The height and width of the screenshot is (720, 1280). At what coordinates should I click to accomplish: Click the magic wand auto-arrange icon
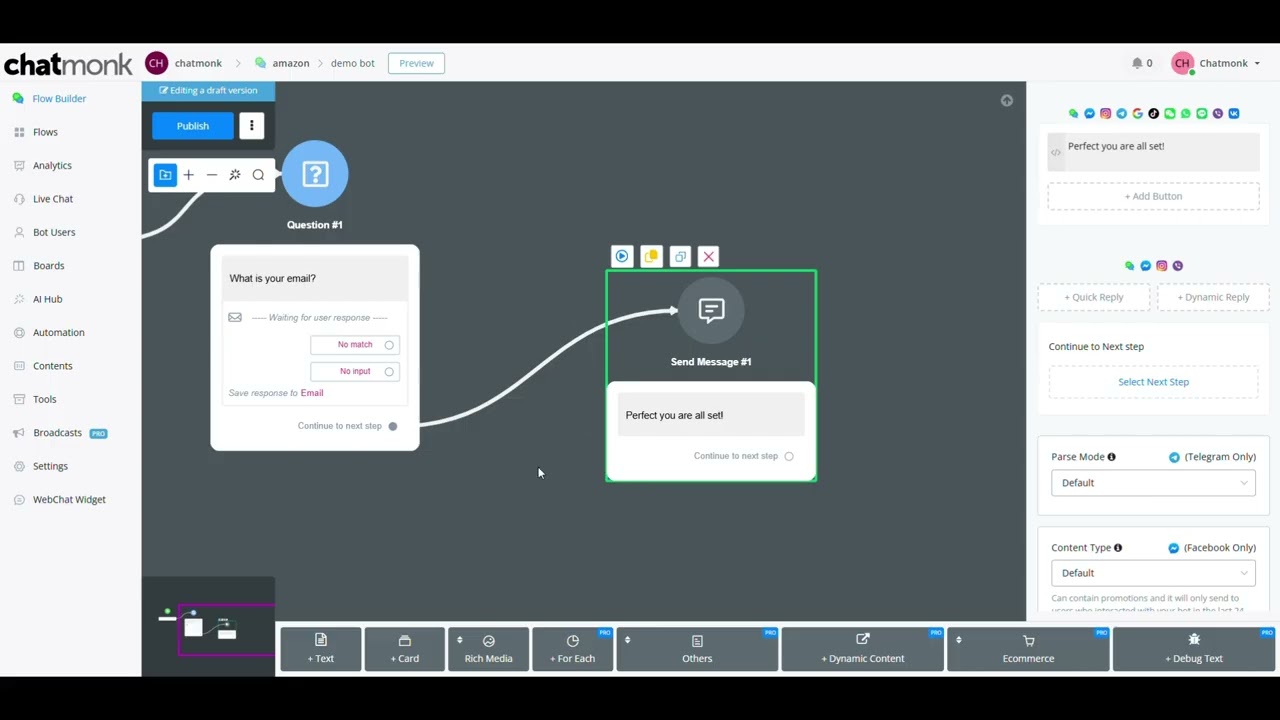click(x=235, y=175)
